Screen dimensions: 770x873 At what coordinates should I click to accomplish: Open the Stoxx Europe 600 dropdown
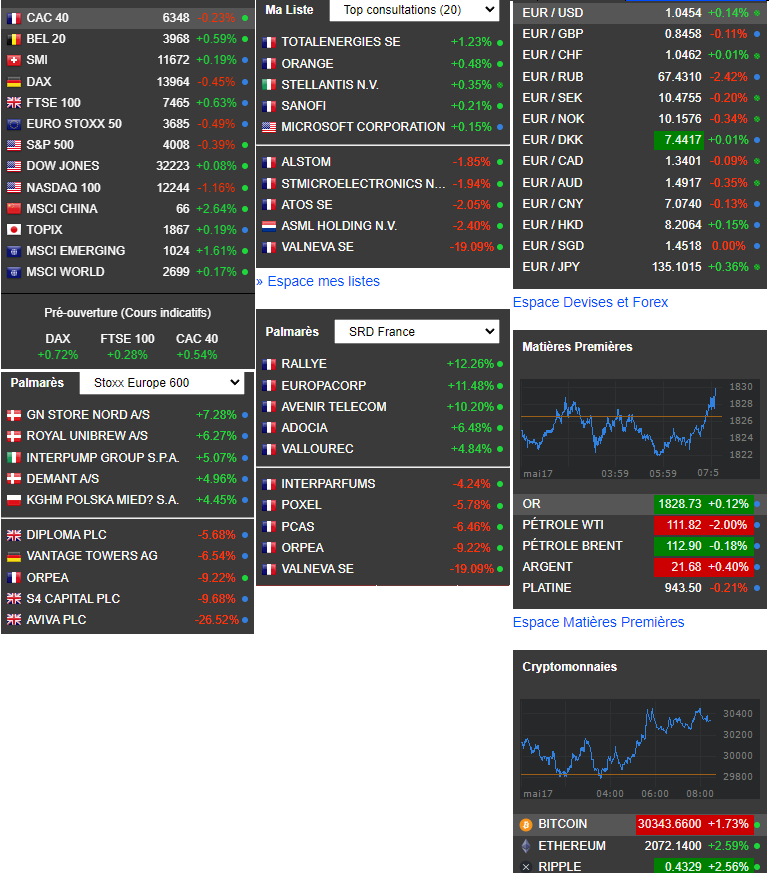click(162, 383)
